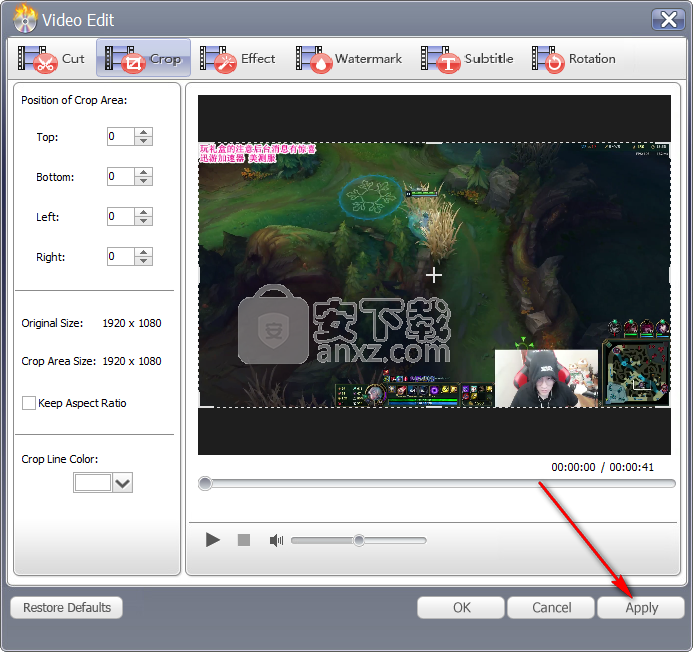Viewport: 693px width, 652px height.
Task: Click the Watermark droplet icon
Action: tap(314, 59)
